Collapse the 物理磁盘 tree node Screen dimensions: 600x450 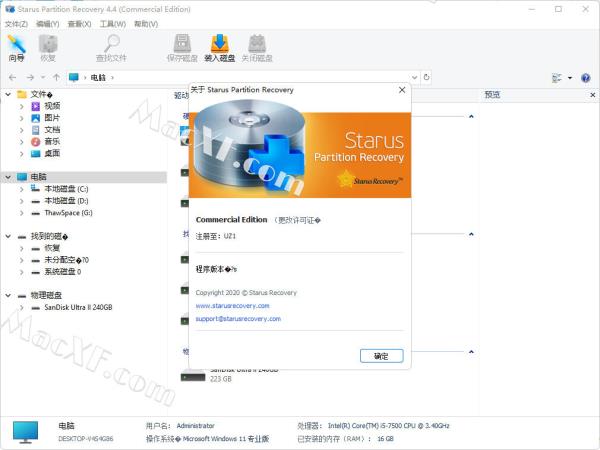click(8, 295)
